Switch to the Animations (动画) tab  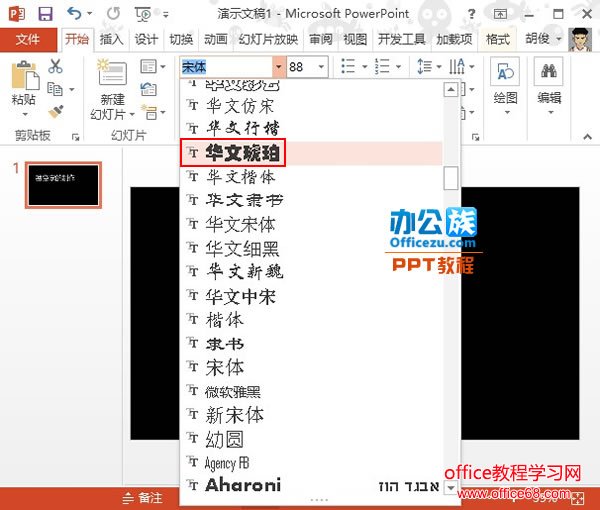215,39
